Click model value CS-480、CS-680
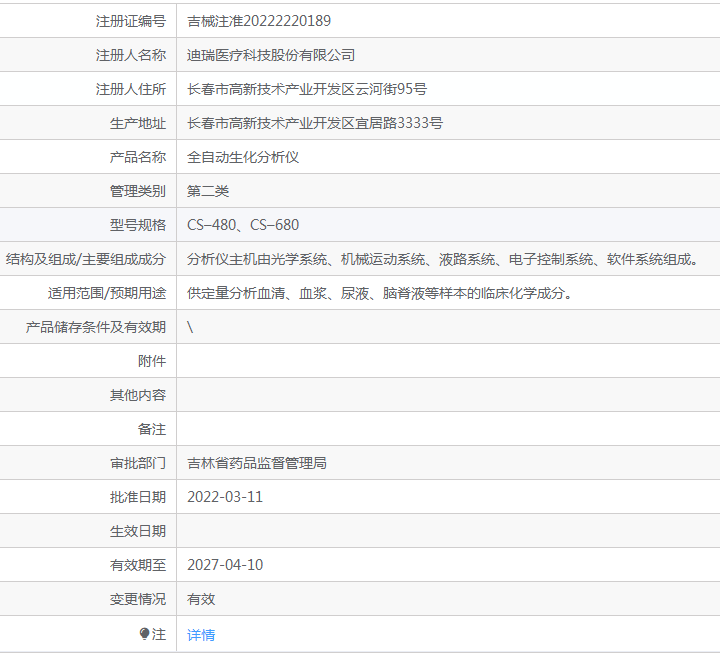 click(243, 225)
